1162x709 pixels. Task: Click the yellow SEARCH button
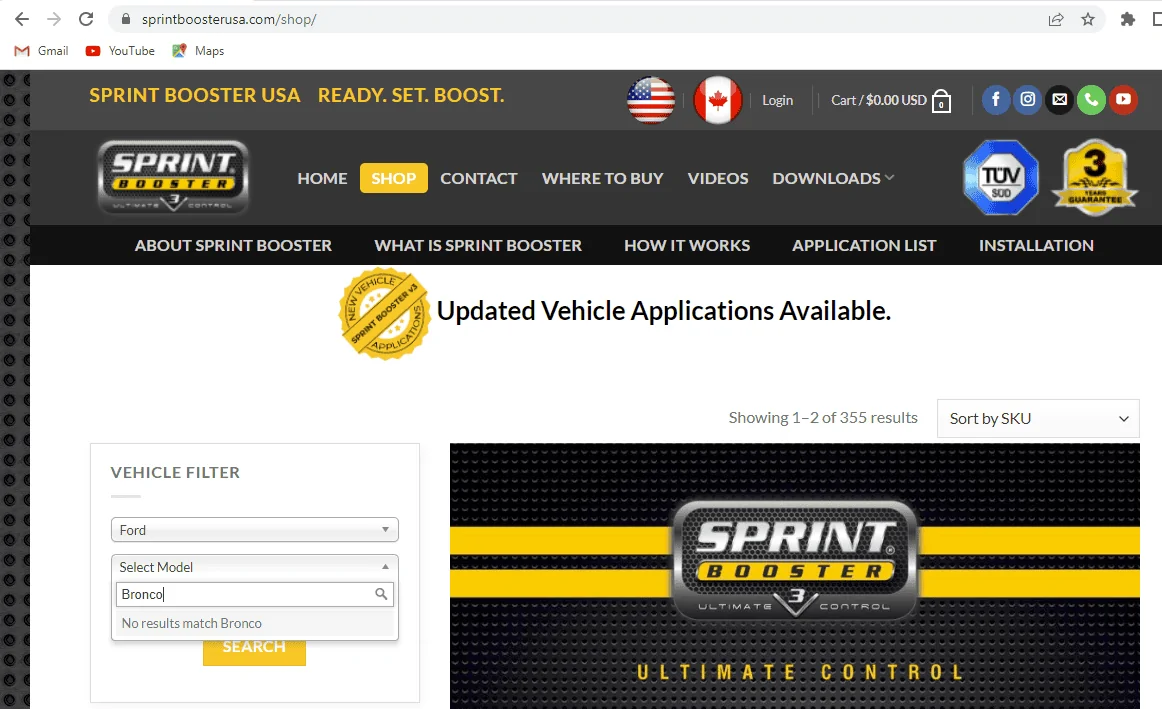point(254,650)
